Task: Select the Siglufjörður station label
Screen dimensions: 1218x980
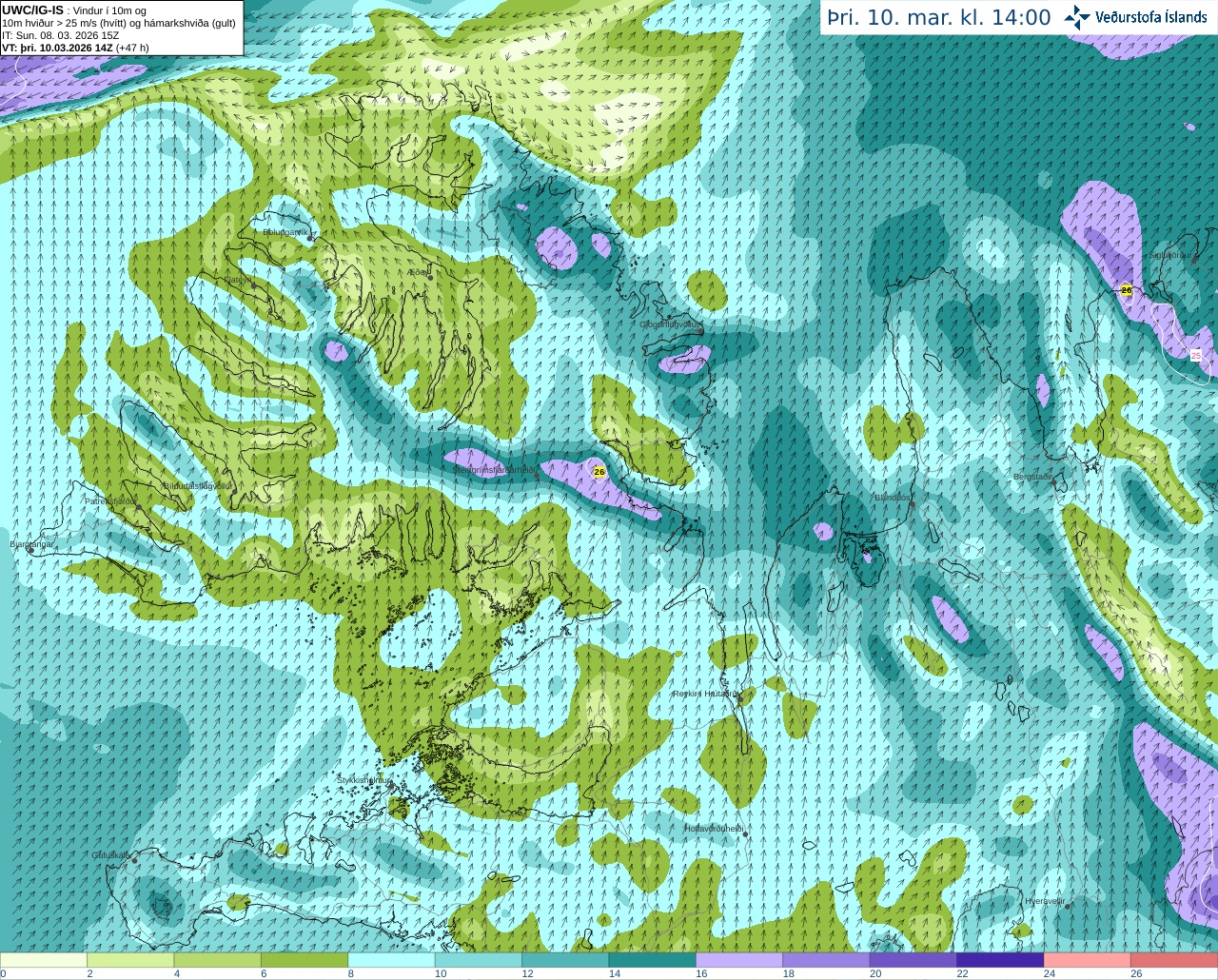Action: 1170,255
